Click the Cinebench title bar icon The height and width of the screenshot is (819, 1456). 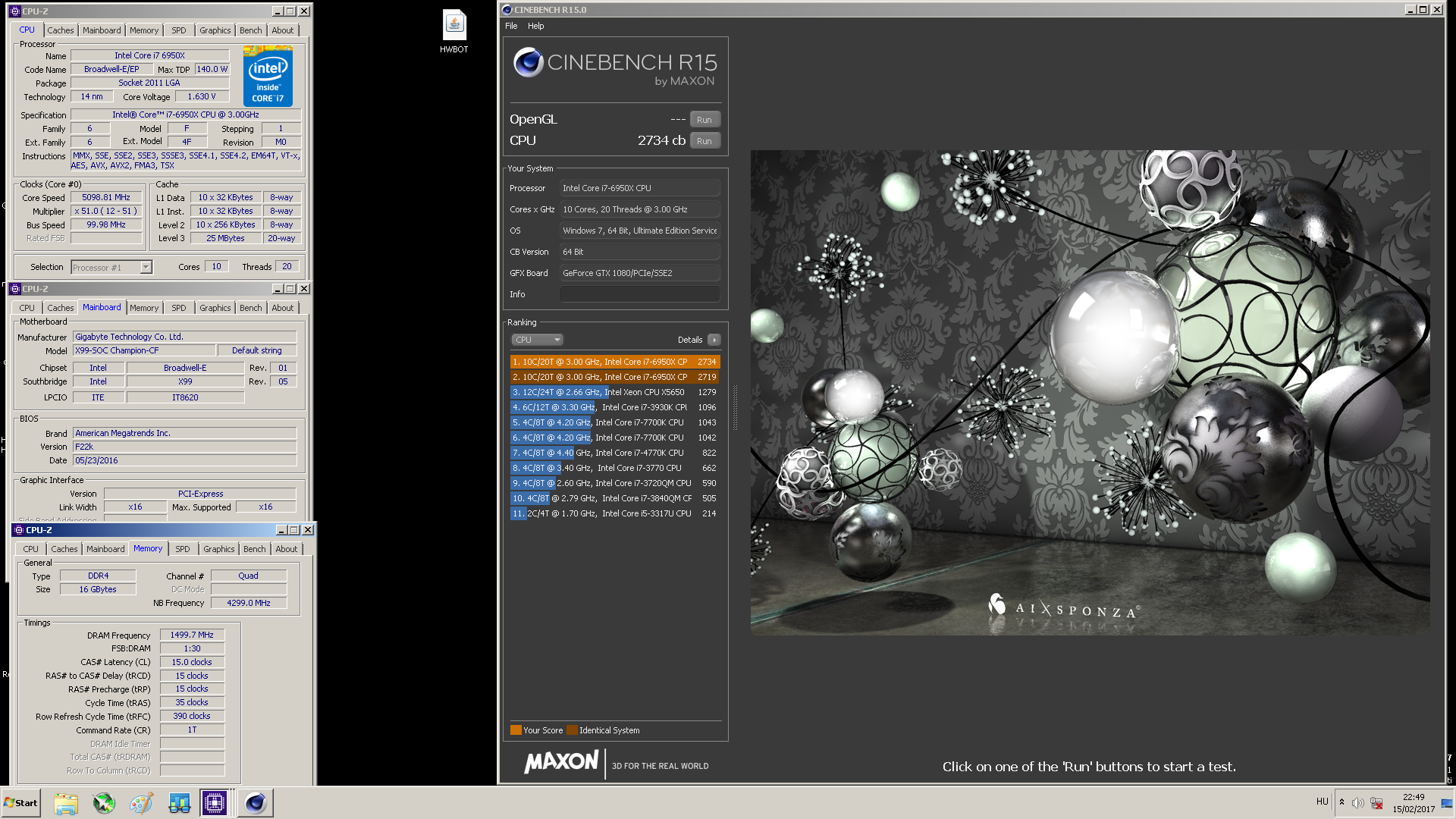click(507, 10)
